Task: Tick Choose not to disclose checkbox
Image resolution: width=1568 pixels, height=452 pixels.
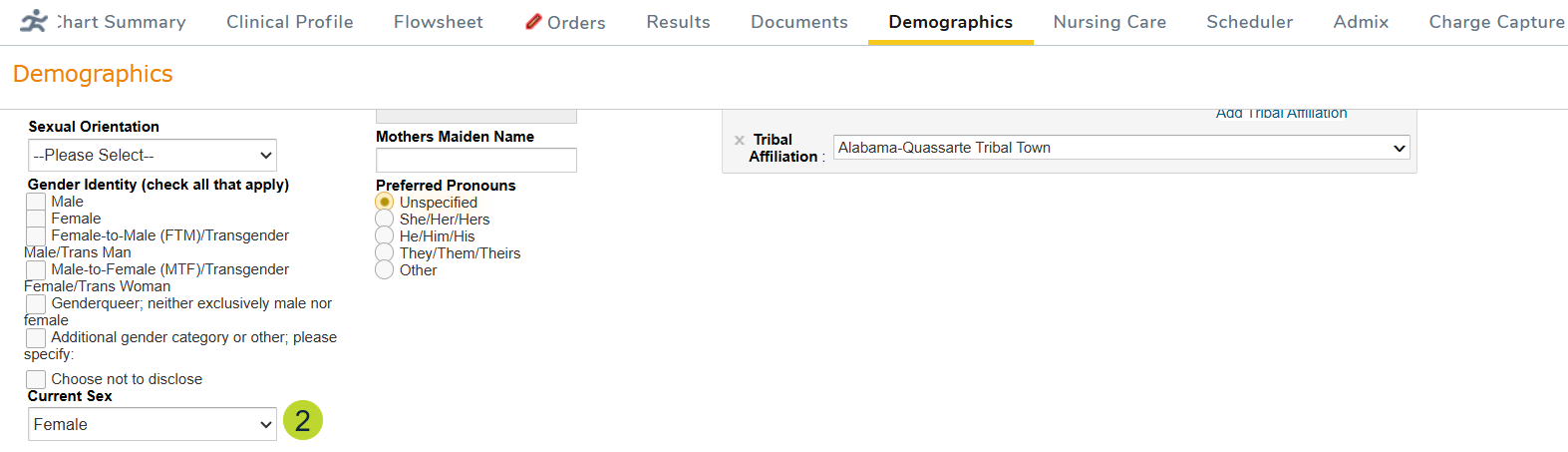Action: [36, 379]
